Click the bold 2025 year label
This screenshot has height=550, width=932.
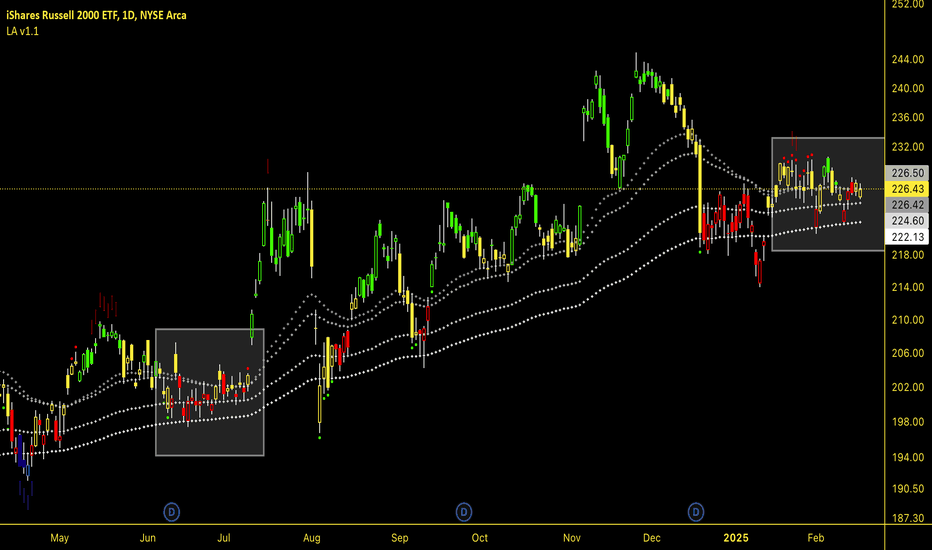[x=736, y=538]
